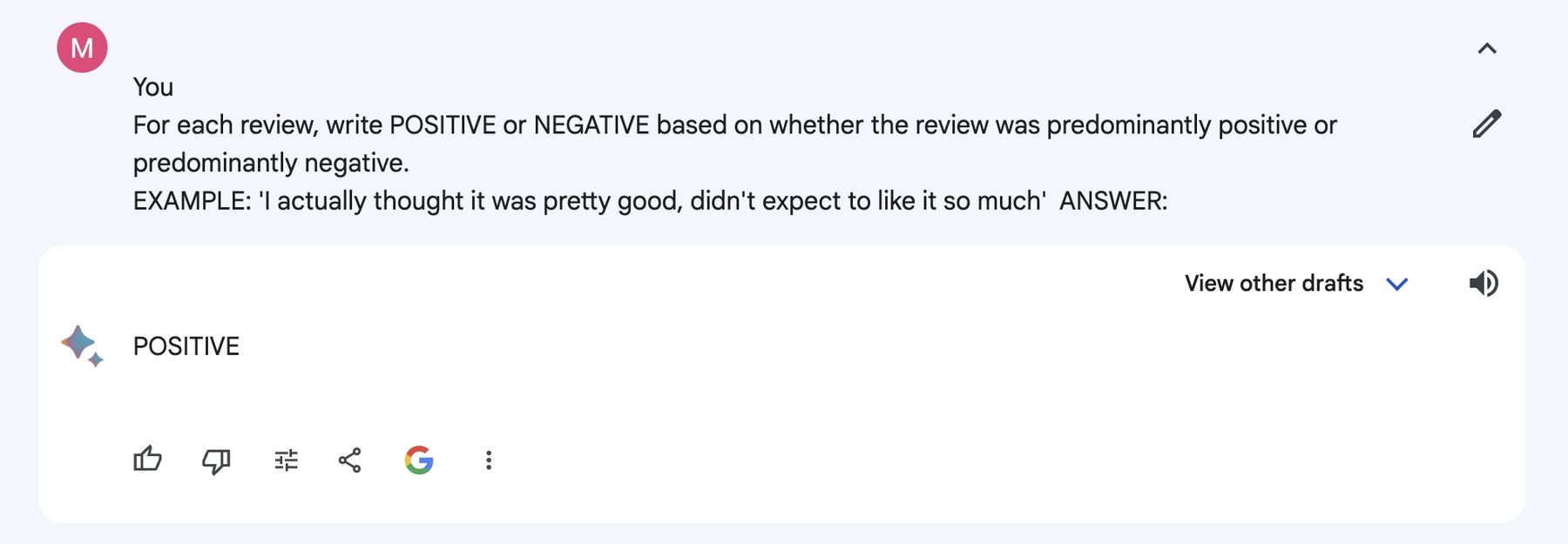The height and width of the screenshot is (544, 1568).
Task: Click the prompt text 'For each review'
Action: [224, 124]
